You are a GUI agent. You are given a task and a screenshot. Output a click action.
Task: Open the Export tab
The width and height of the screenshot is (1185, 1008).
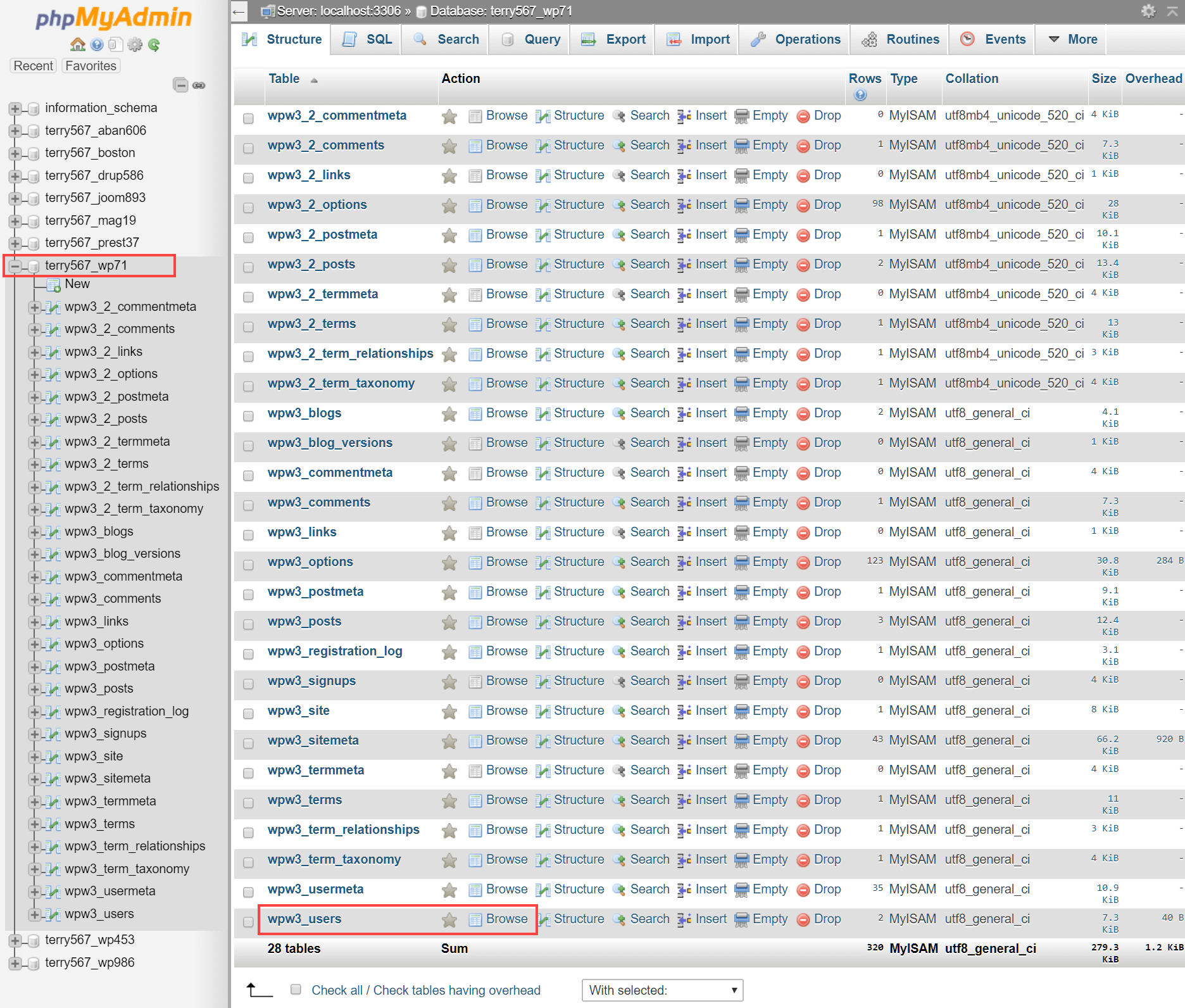[x=613, y=39]
